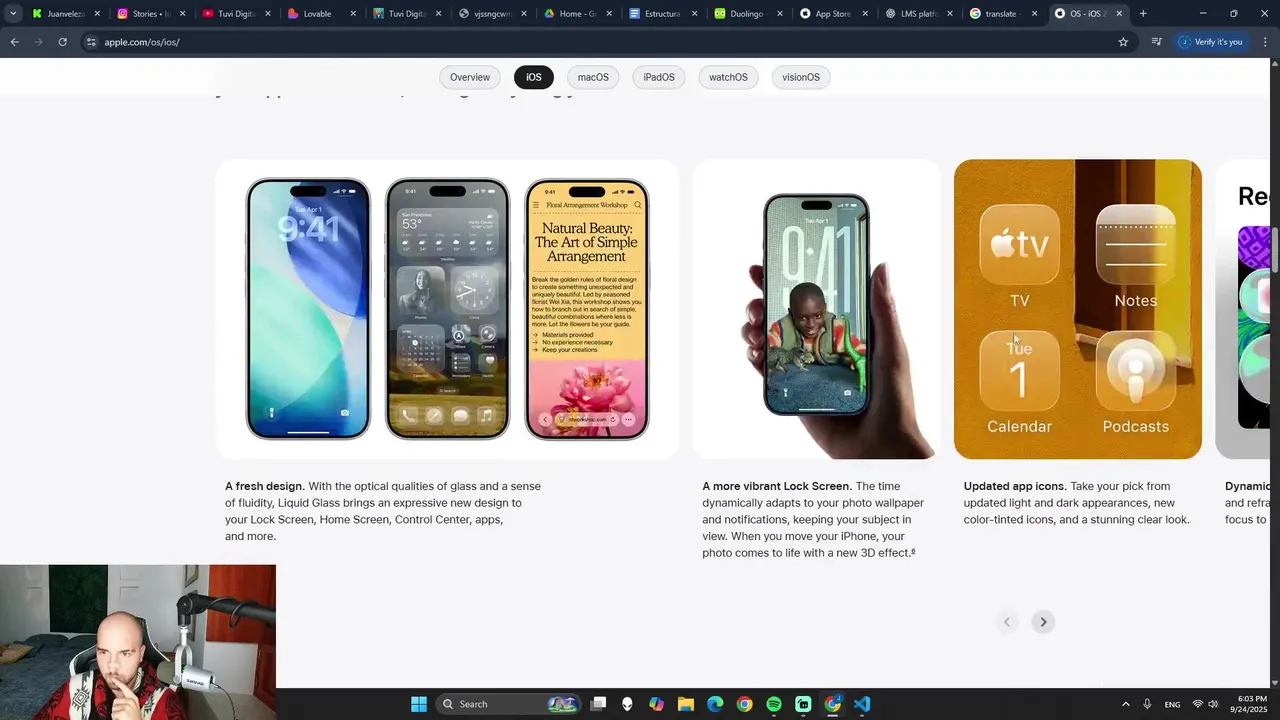Screen dimensions: 1280x720
Task: Open the Windows Start menu
Action: coord(419,704)
